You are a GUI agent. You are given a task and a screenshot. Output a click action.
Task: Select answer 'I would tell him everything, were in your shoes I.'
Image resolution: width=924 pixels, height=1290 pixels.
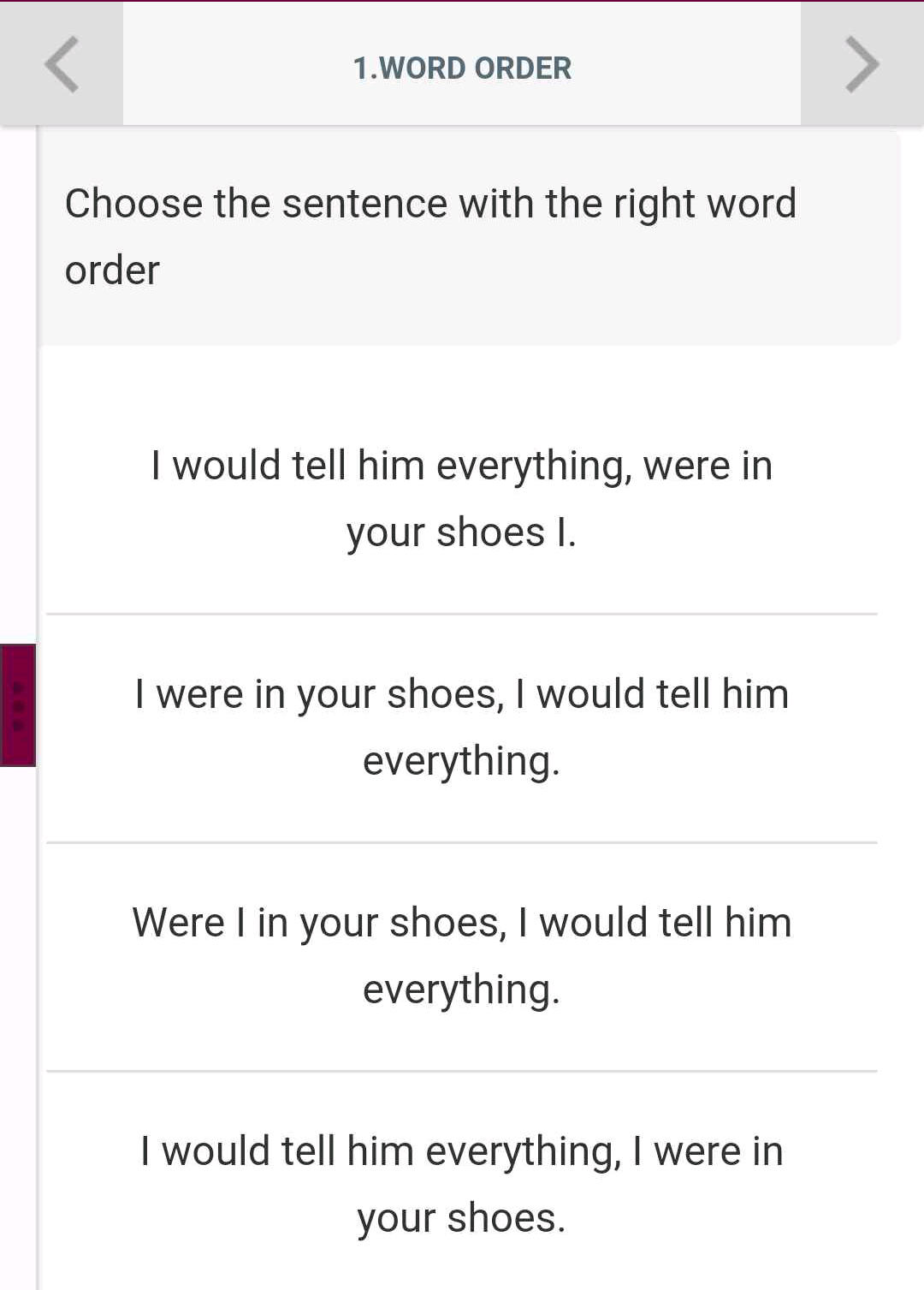tap(462, 499)
